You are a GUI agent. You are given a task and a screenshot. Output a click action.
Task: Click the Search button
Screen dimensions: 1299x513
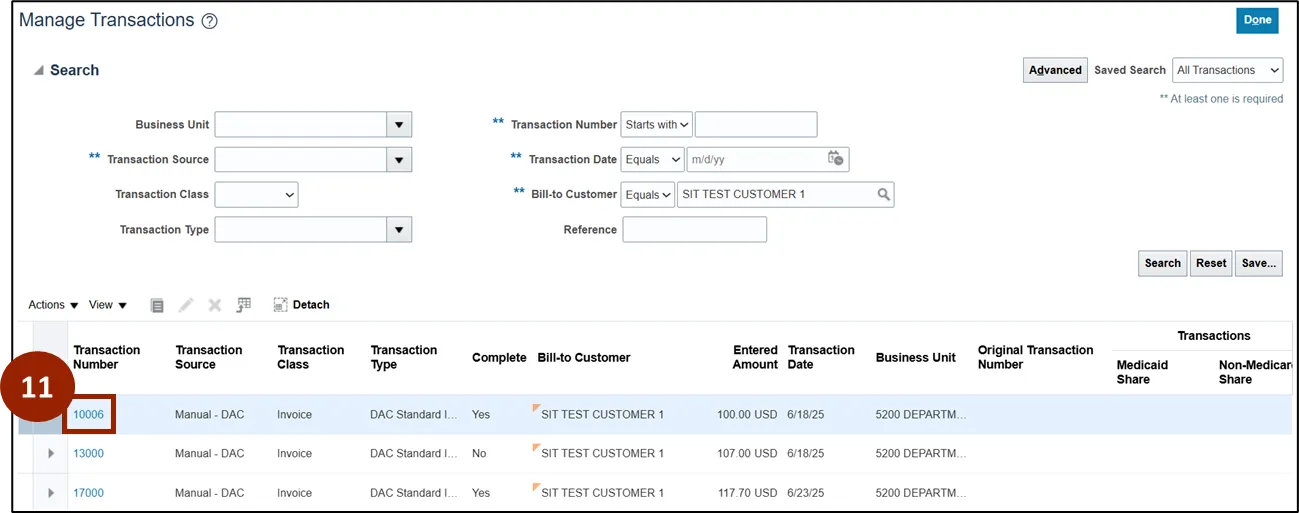tap(1162, 263)
